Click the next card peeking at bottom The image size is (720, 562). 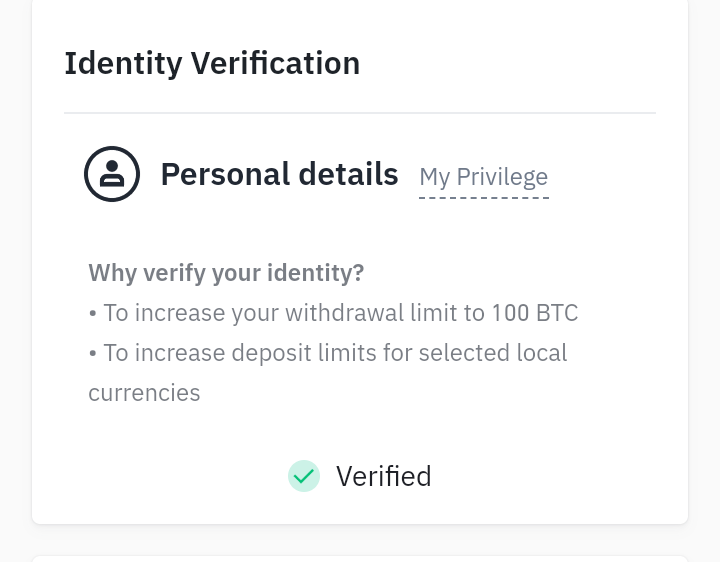tap(360, 558)
